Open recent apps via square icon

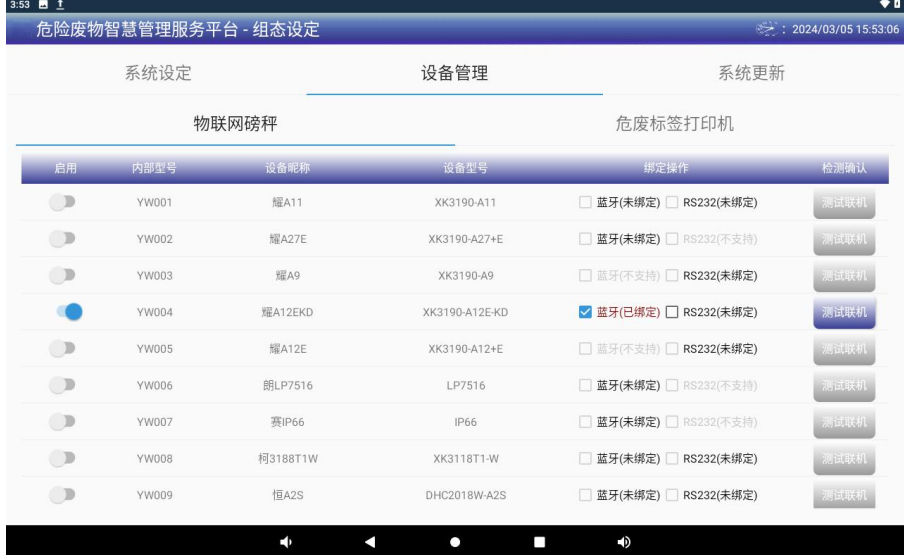(539, 541)
